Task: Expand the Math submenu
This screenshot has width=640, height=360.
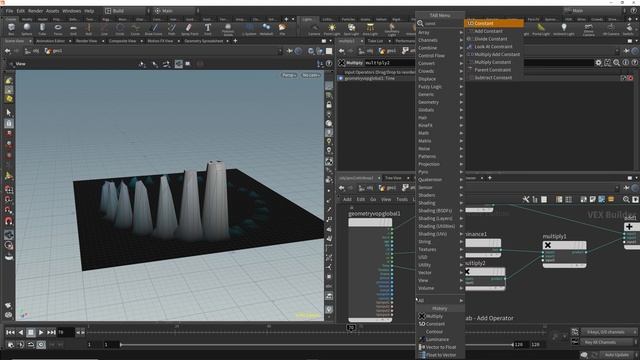Action: click(x=441, y=133)
